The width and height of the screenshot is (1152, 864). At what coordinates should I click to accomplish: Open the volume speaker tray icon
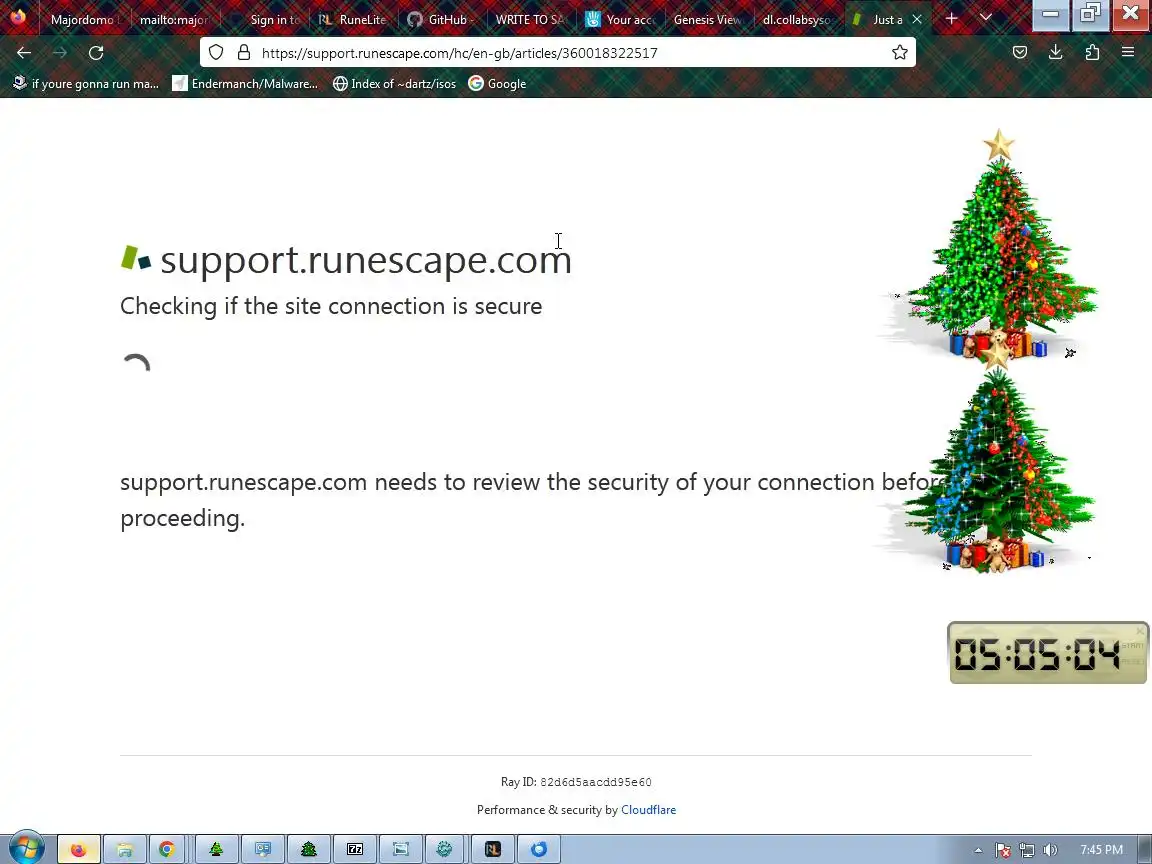(x=1050, y=850)
